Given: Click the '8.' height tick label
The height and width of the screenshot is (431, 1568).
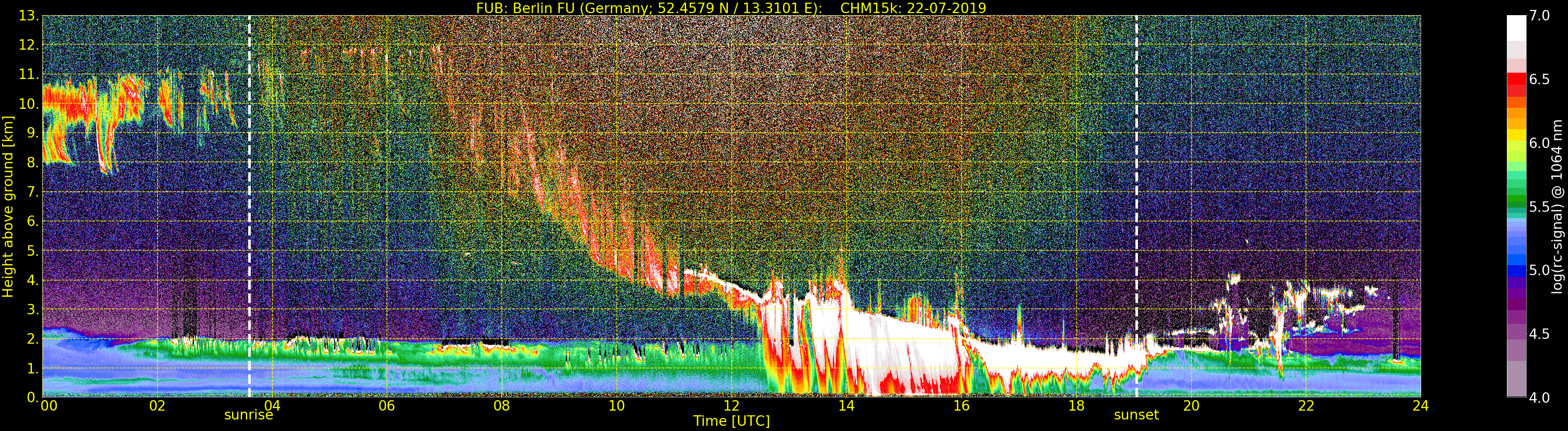Looking at the screenshot, I should pyautogui.click(x=33, y=163).
